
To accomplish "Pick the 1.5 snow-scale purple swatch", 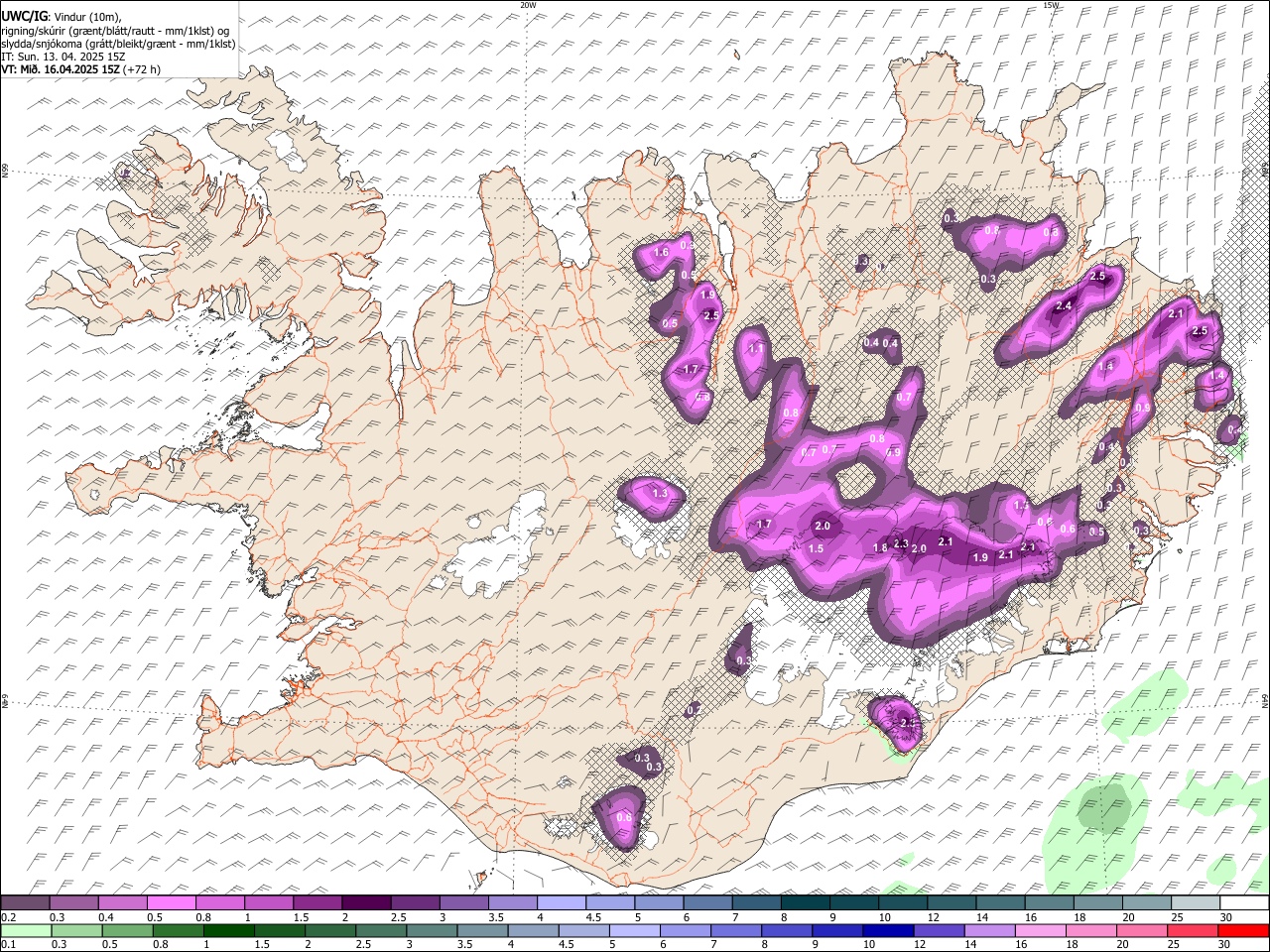I will 317,902.
